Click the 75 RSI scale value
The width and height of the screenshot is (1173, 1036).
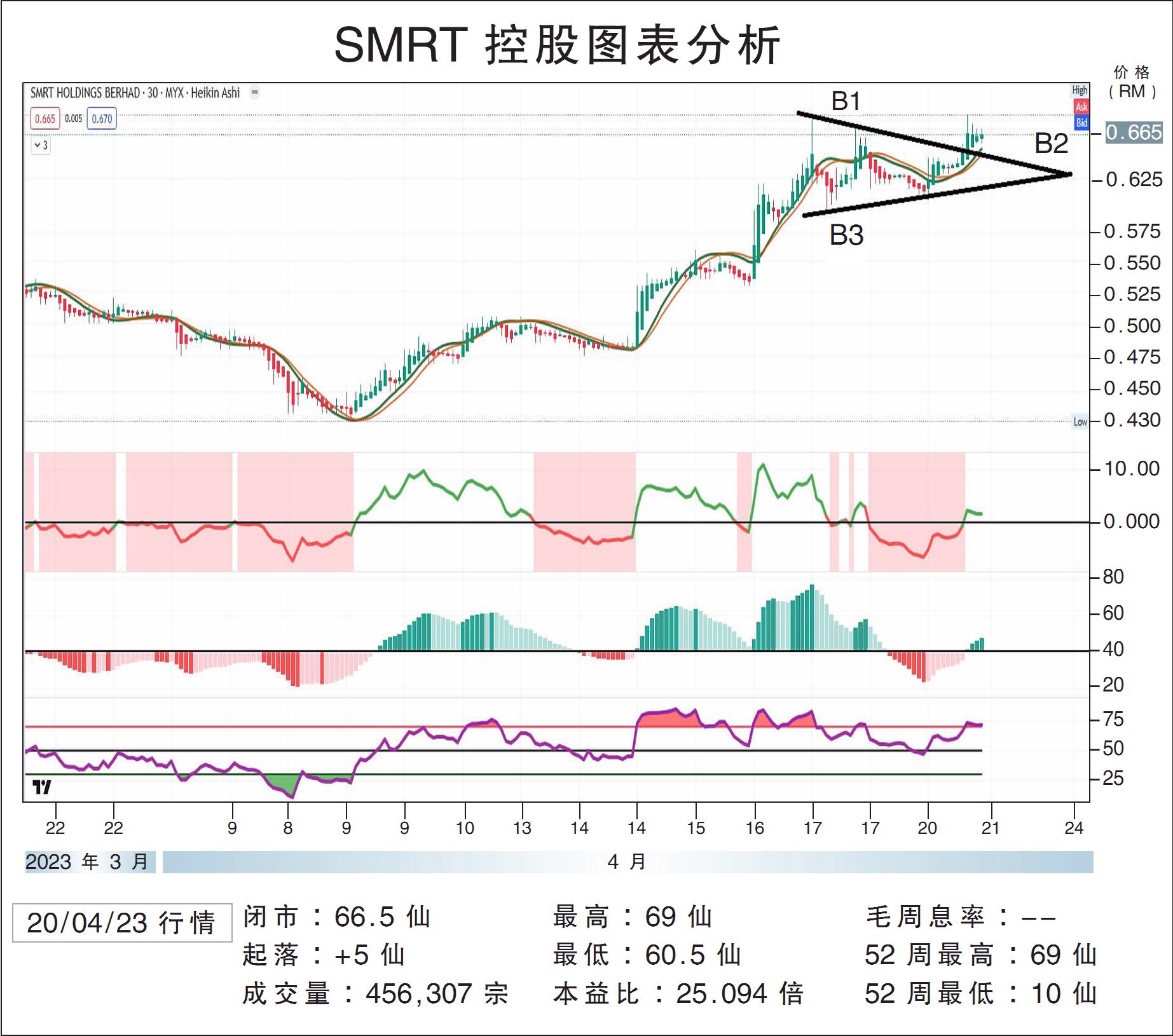1113,719
